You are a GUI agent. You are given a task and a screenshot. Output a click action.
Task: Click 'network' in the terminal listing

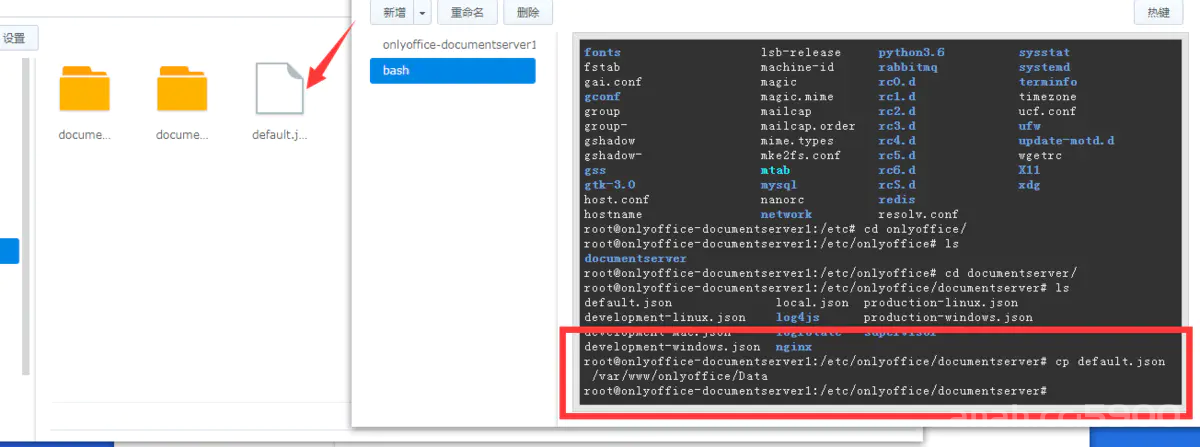pyautogui.click(x=786, y=214)
